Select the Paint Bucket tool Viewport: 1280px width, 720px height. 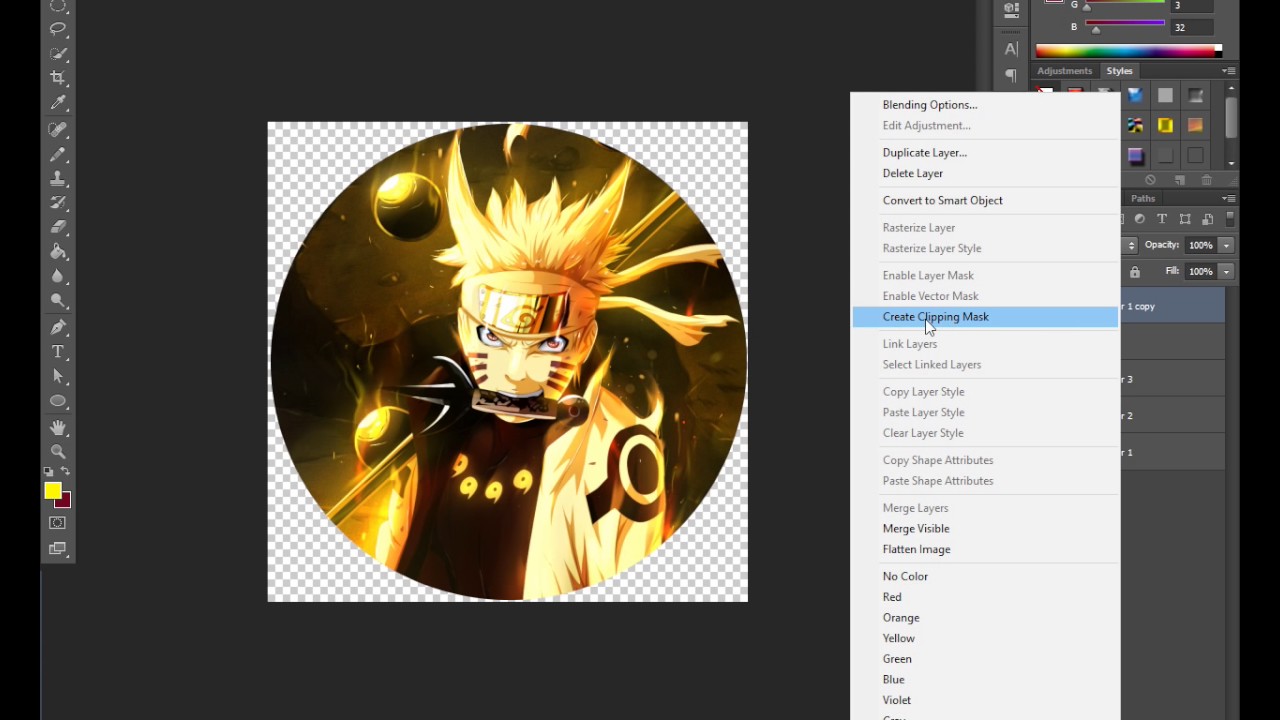click(x=58, y=252)
